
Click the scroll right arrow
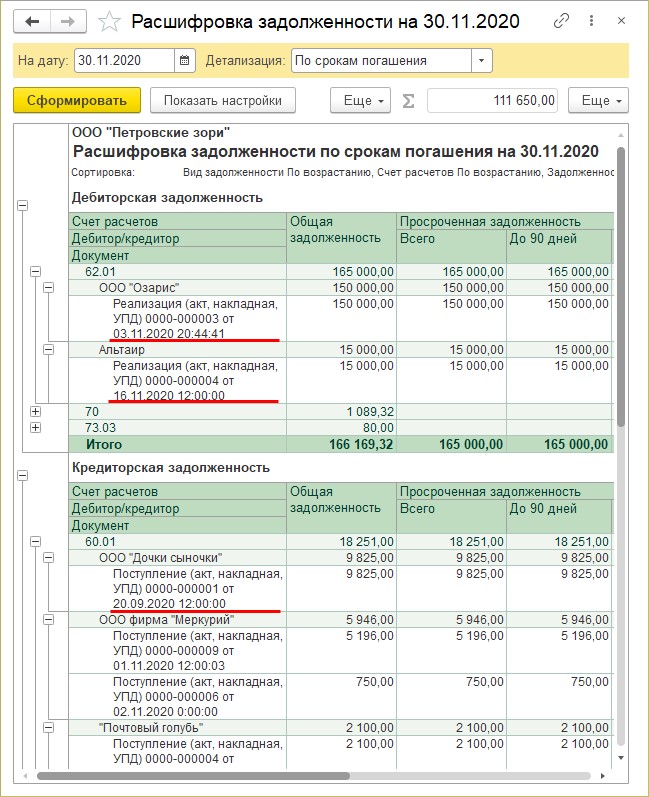[603, 776]
